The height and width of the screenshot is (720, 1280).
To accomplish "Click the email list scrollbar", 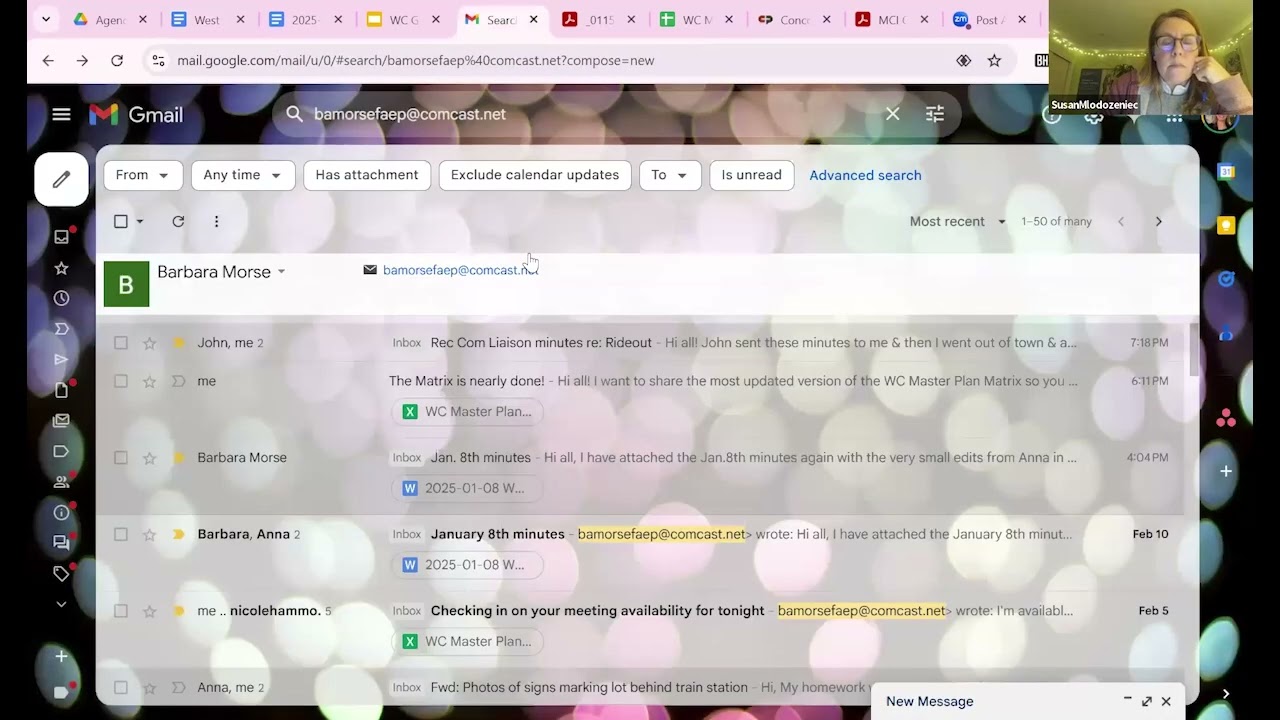I will click(1192, 350).
